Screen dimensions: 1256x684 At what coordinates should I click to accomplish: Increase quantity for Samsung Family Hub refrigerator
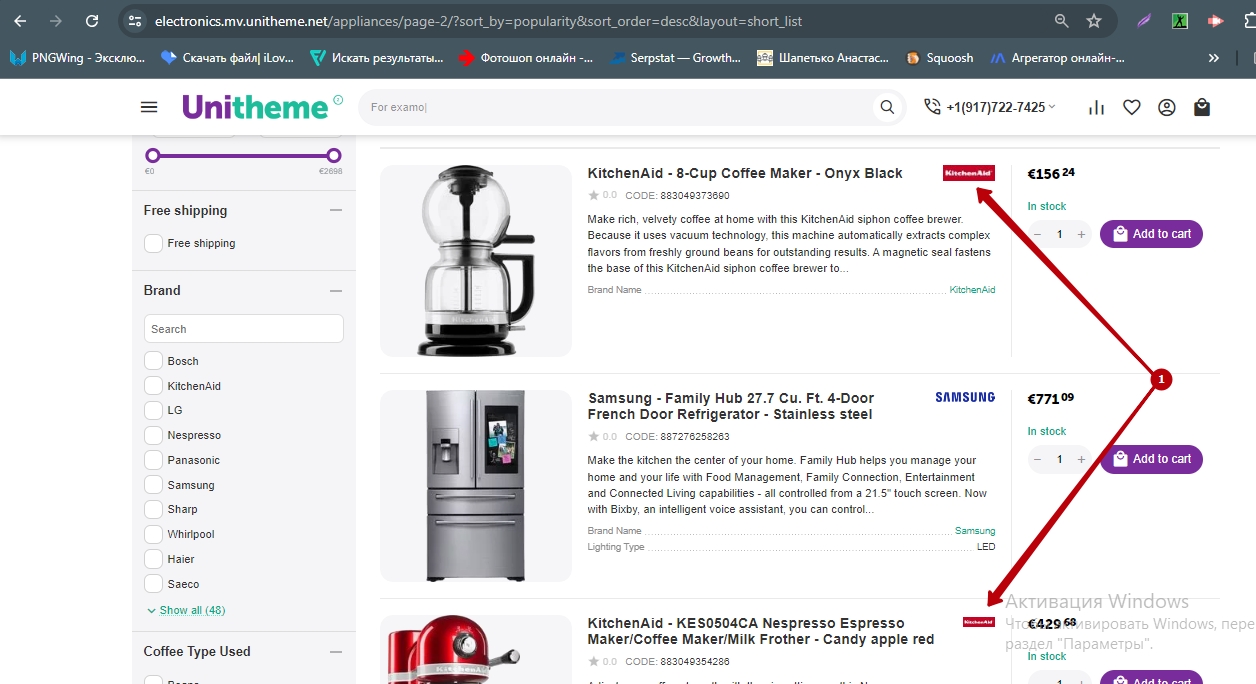click(1081, 459)
